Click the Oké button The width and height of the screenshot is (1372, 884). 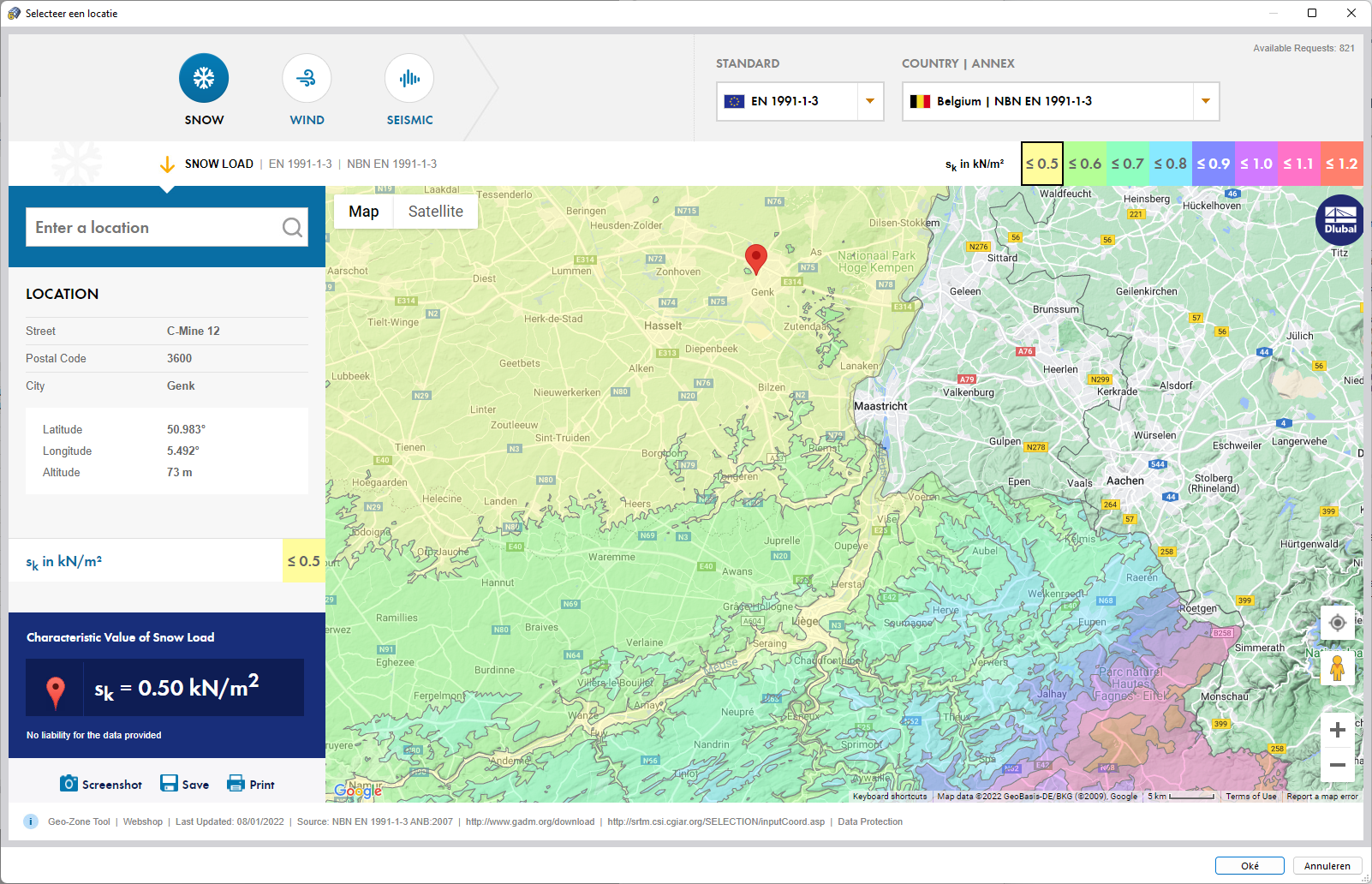[1250, 866]
